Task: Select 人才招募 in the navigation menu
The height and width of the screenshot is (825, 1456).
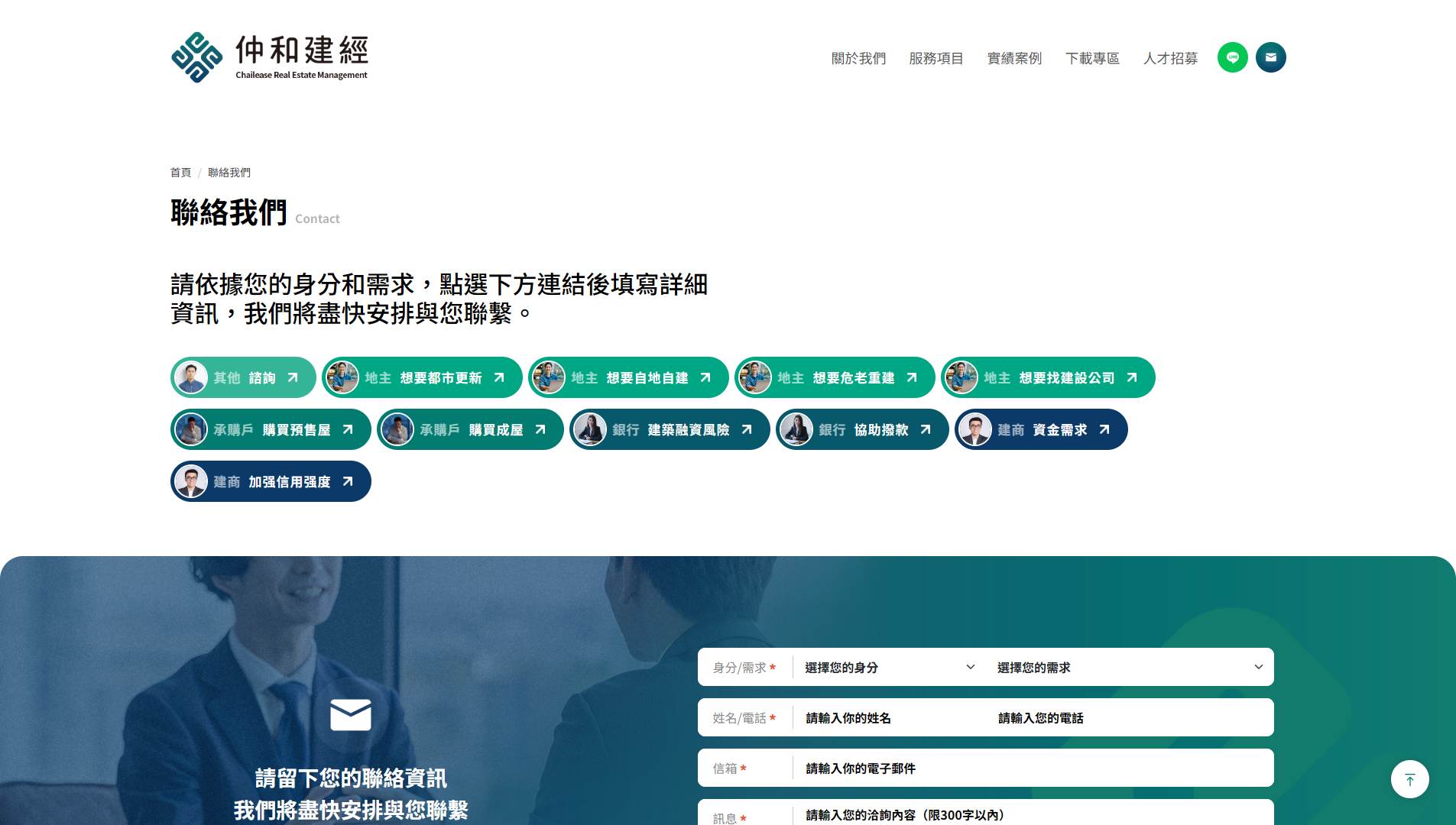Action: point(1169,58)
